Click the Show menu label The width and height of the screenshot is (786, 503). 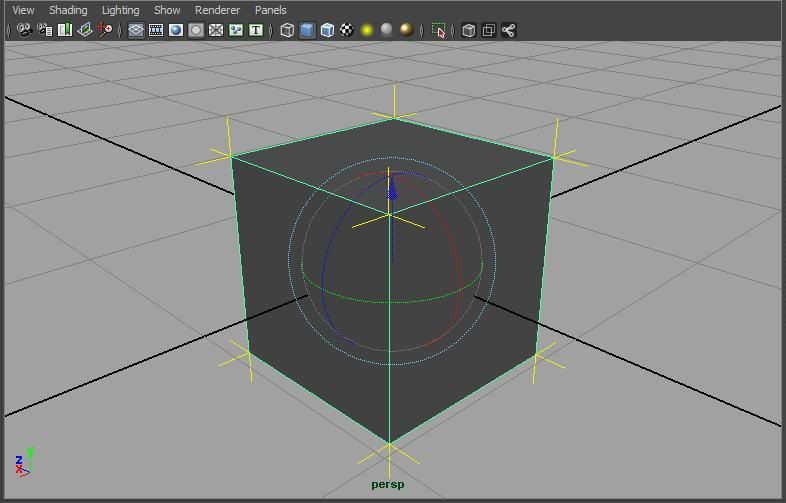click(167, 10)
